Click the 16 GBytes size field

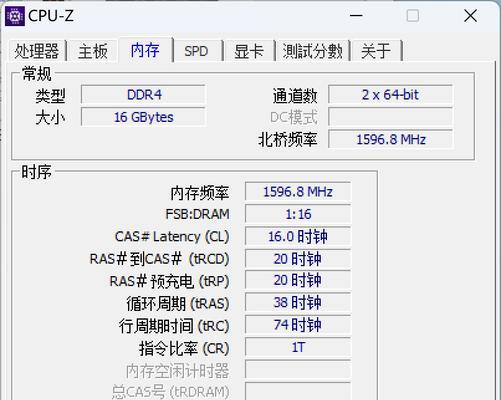point(143,117)
